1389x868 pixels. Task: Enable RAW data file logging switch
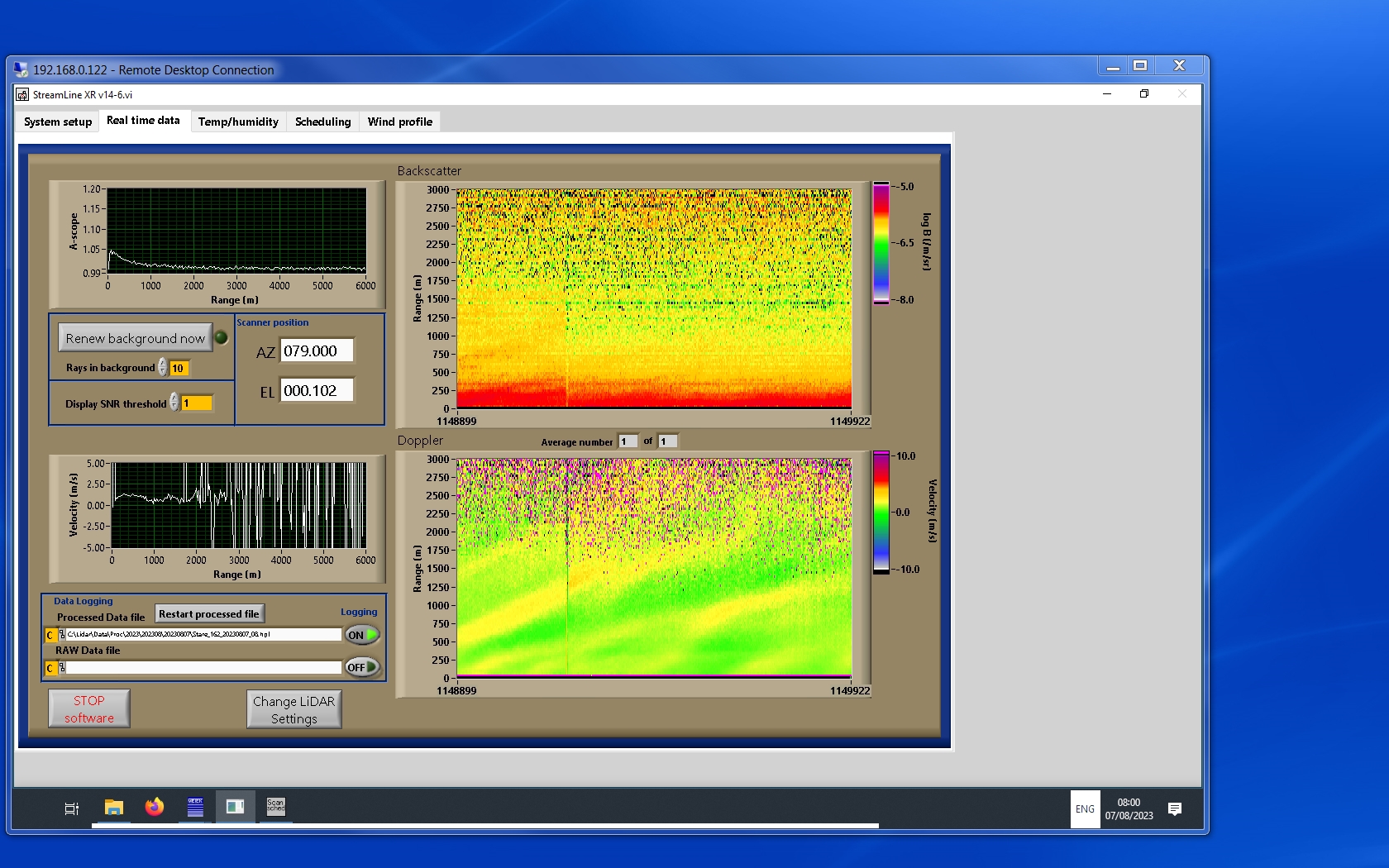[362, 667]
